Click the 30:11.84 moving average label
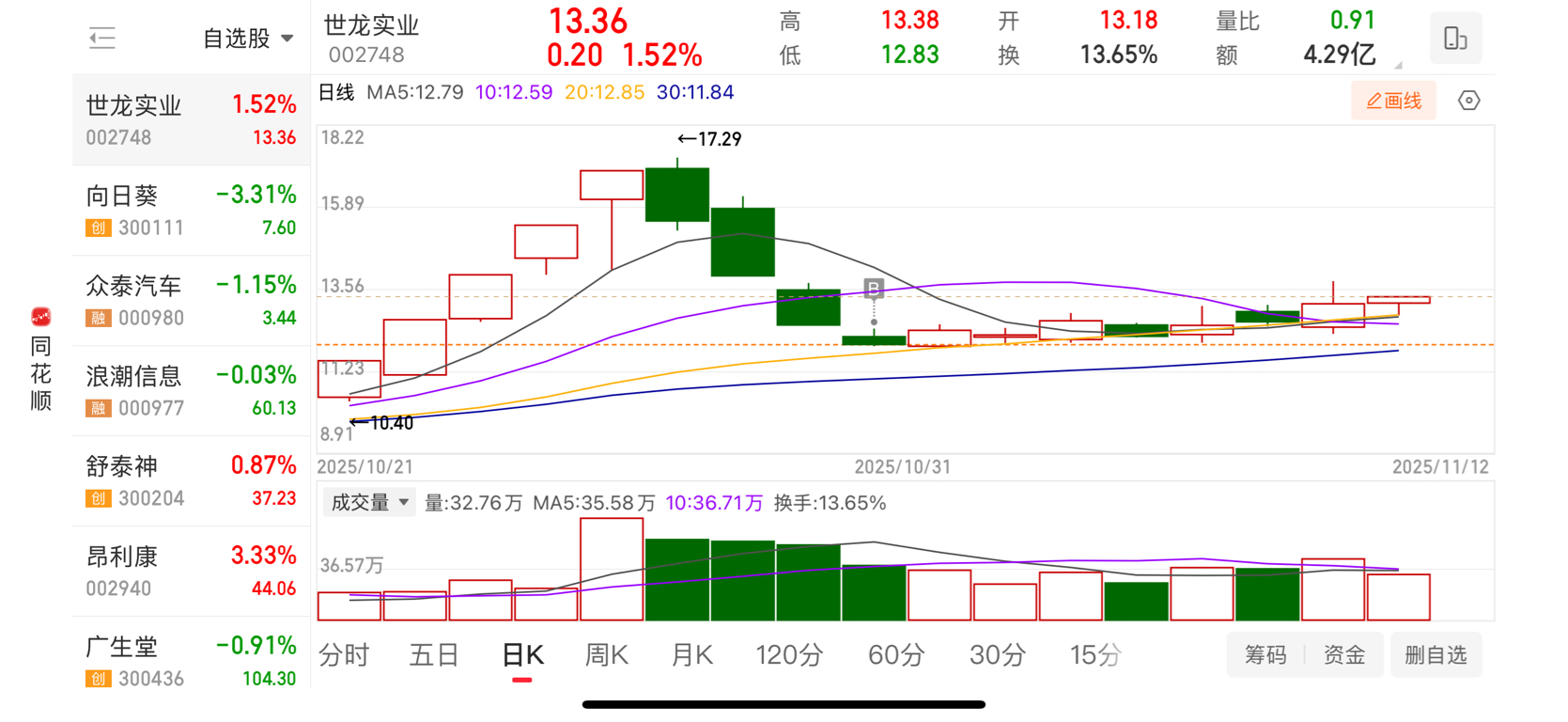Image resolution: width=1568 pixels, height=722 pixels. click(x=695, y=92)
